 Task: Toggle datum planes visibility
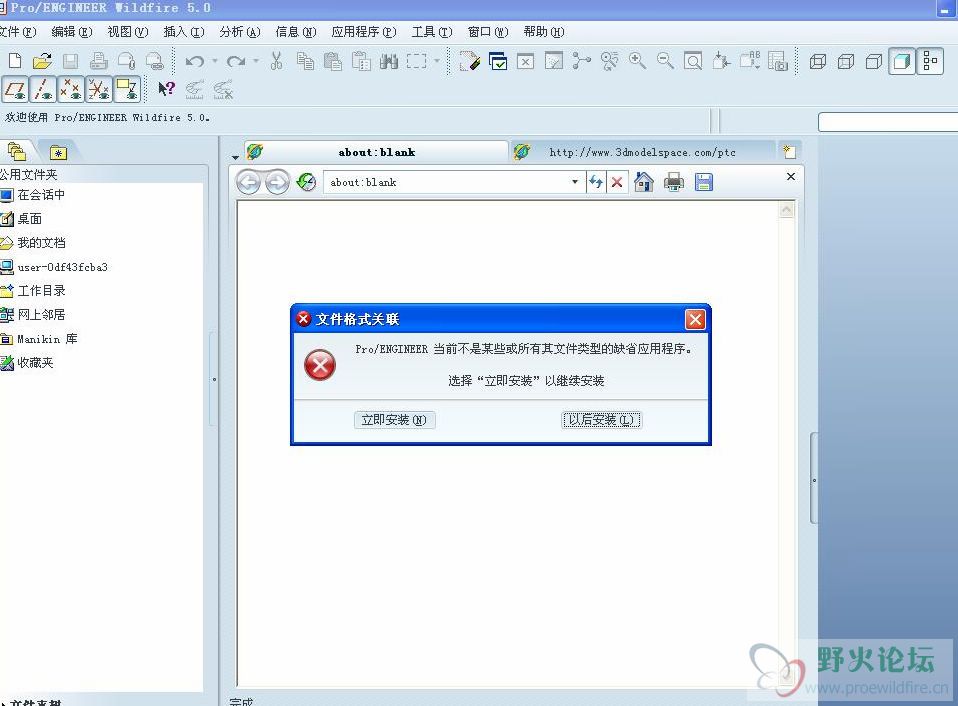click(x=15, y=89)
